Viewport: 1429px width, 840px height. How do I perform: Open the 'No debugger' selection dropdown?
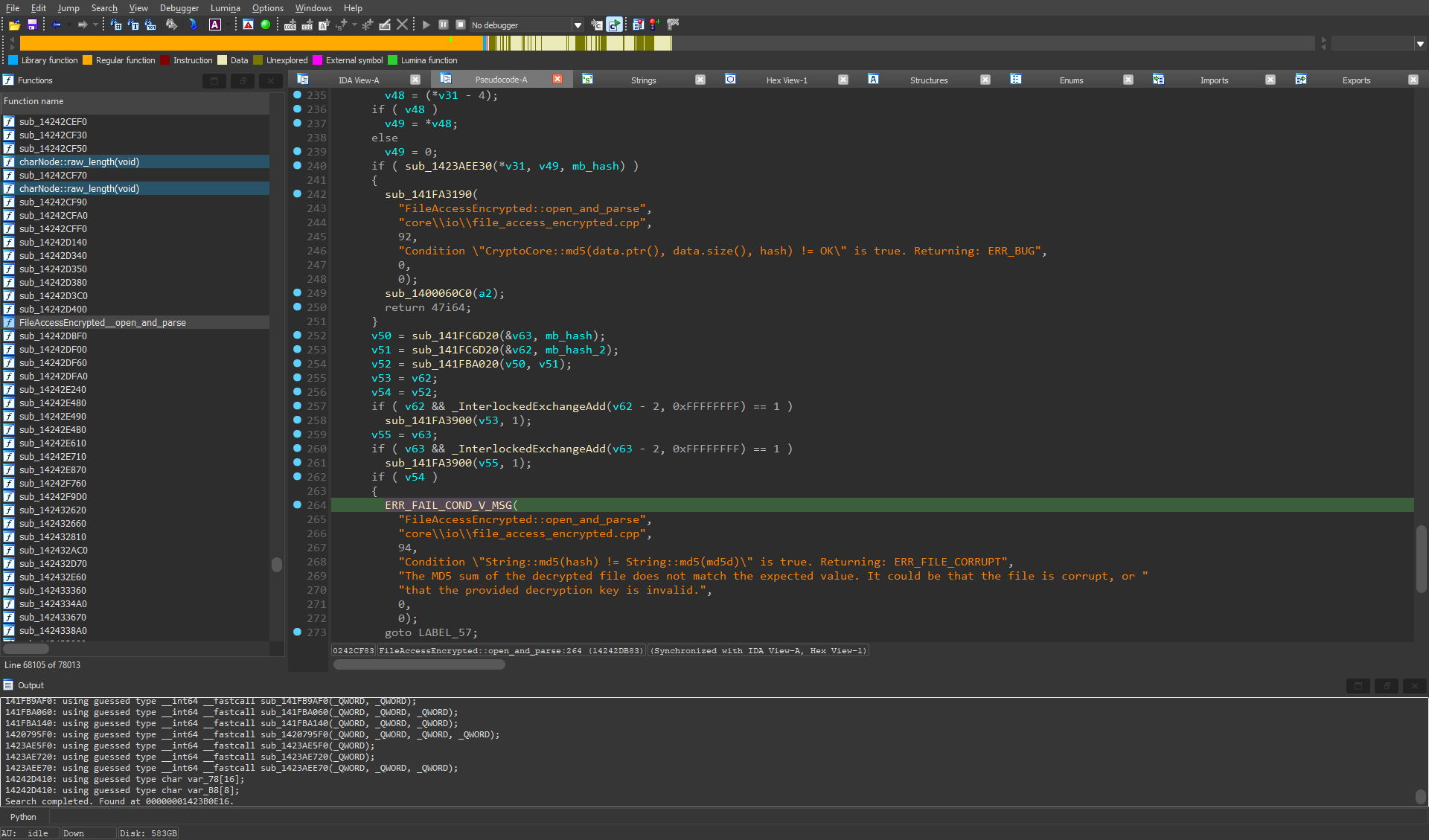578,25
